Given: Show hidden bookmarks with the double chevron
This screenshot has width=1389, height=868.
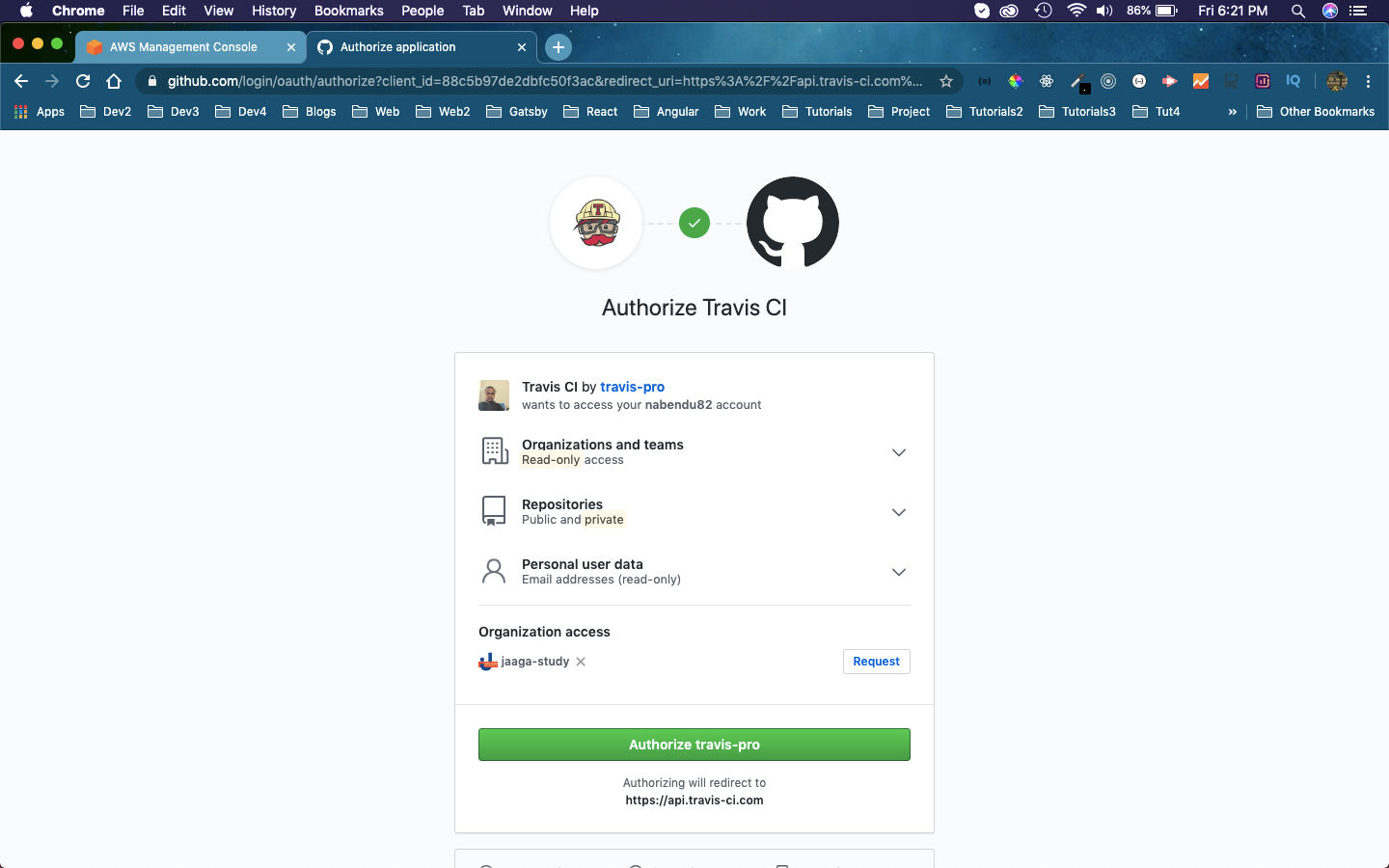Looking at the screenshot, I should coord(1232,111).
